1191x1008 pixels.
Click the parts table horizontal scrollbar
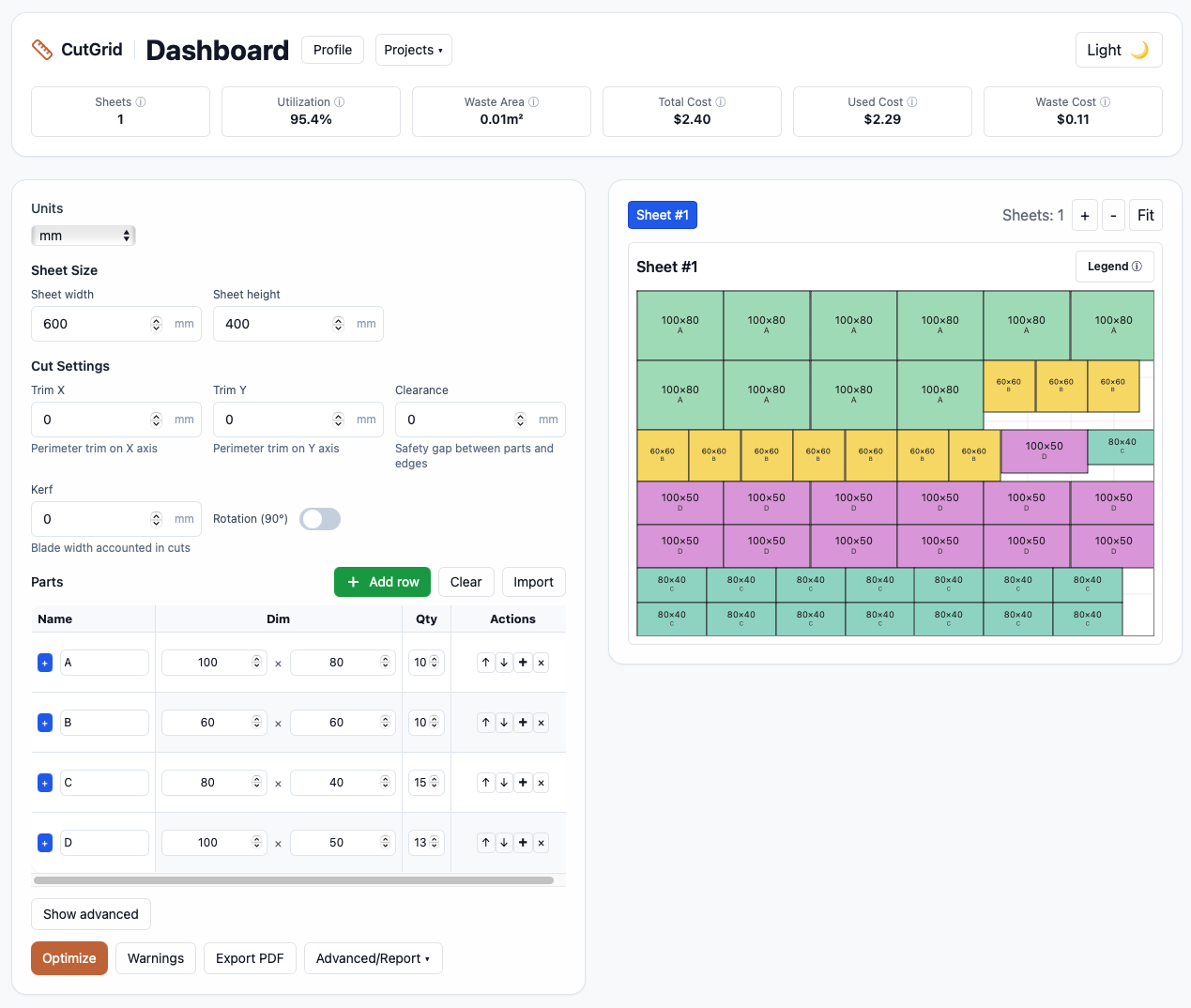293,880
